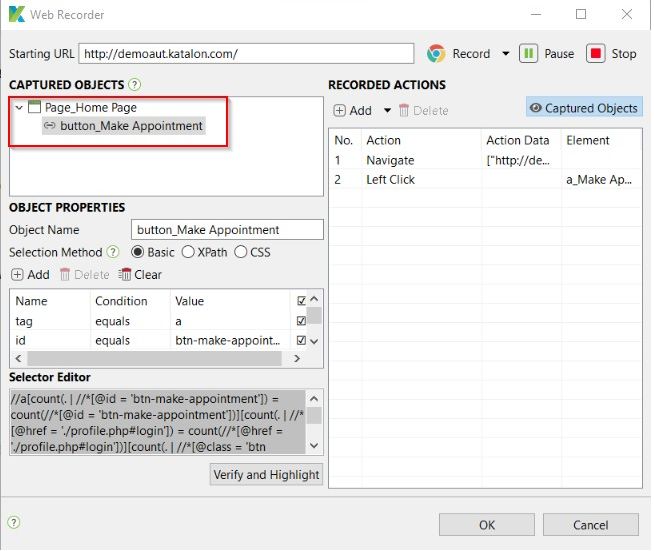Click the green Pause icon
This screenshot has width=654, height=551.
[528, 54]
